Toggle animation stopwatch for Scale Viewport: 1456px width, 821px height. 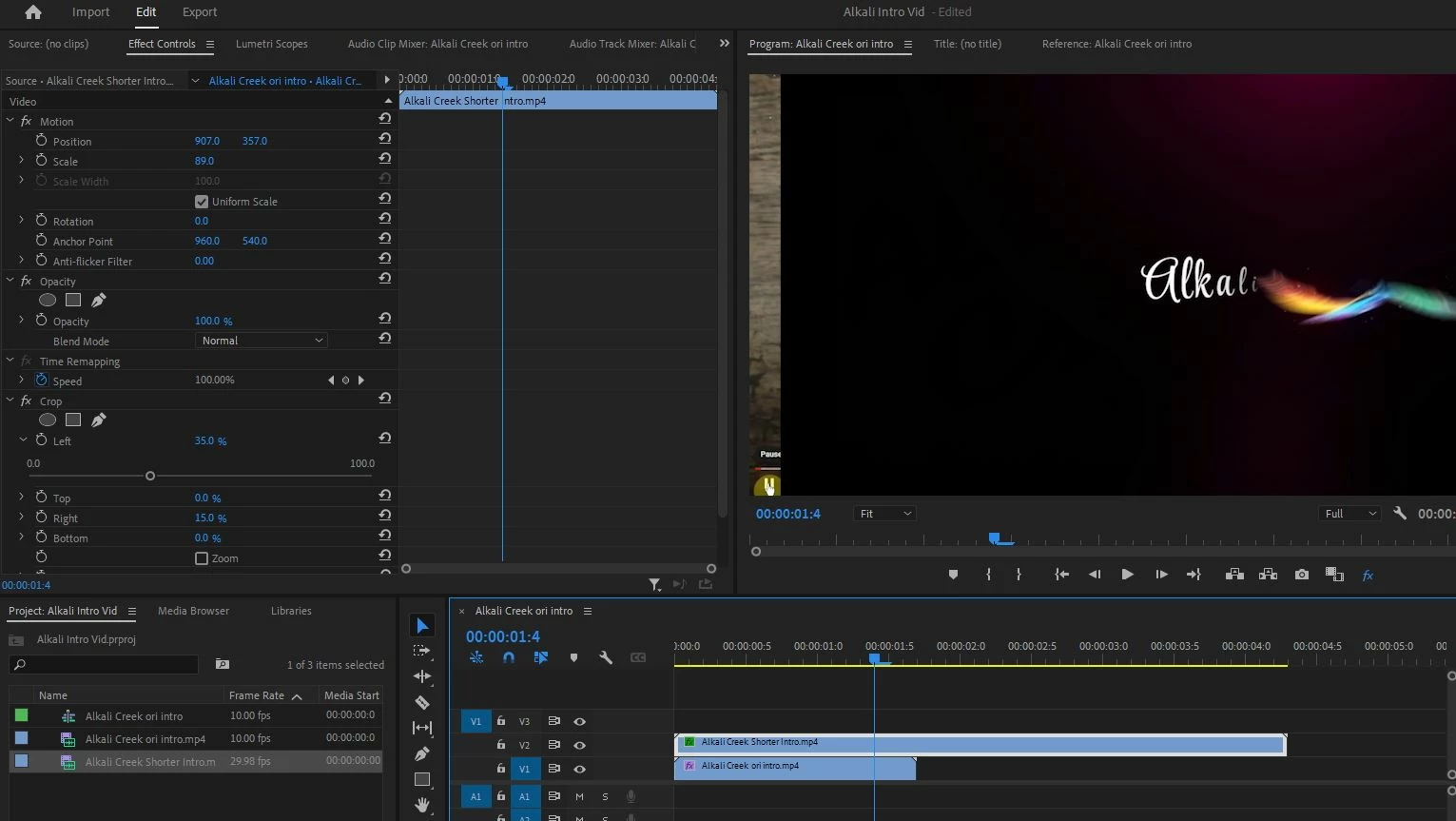41,160
